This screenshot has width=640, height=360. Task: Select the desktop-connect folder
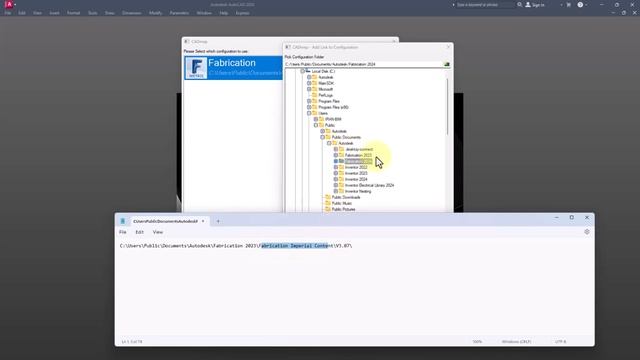point(359,149)
